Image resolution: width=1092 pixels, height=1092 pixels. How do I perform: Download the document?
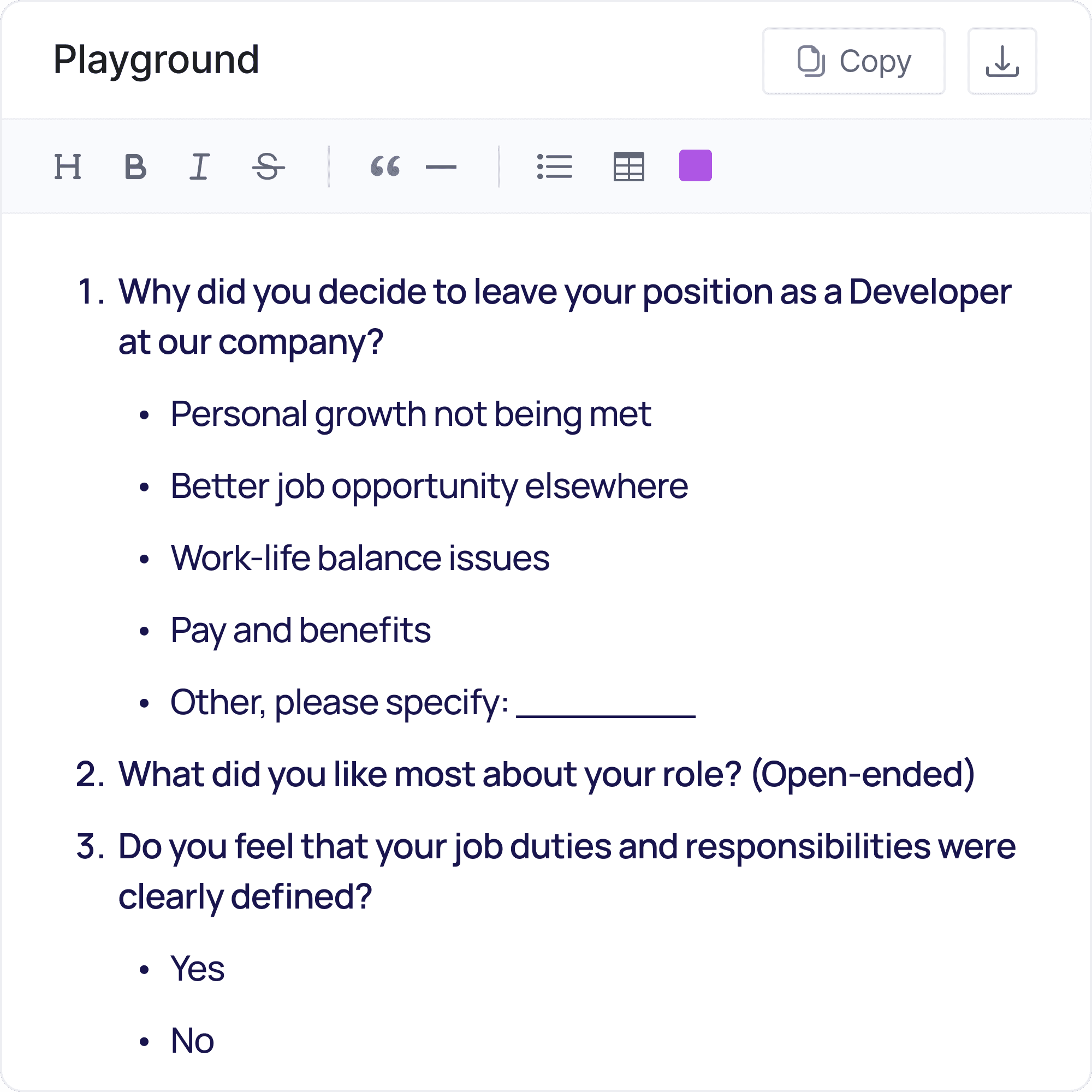click(x=1001, y=61)
